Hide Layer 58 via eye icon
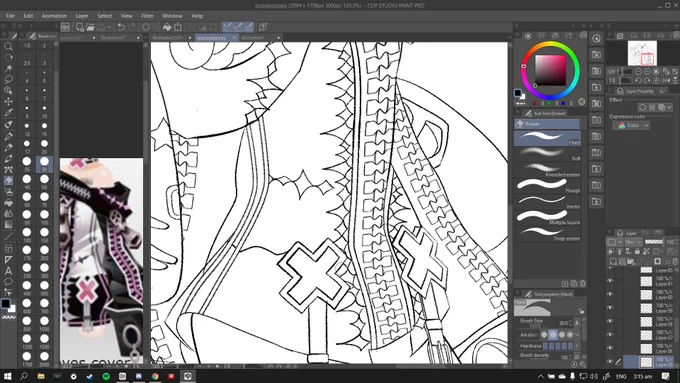This screenshot has height=383, width=680. click(x=610, y=321)
